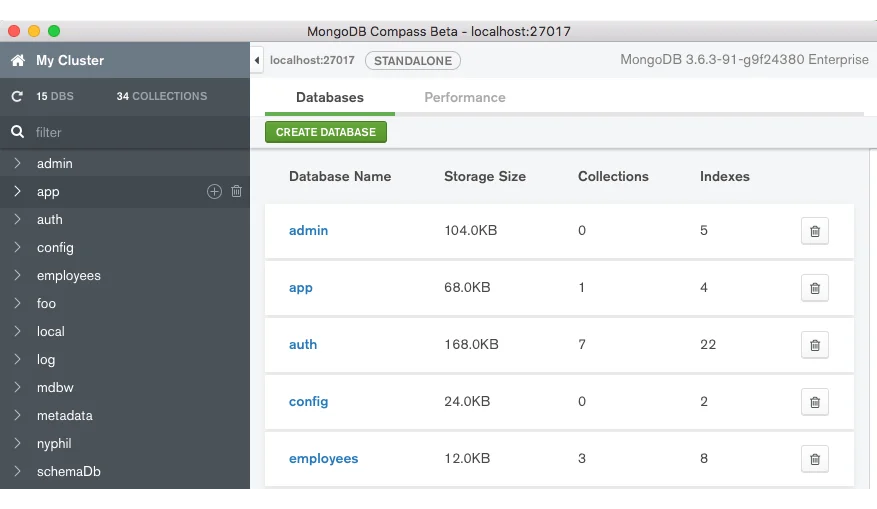877x509 pixels.
Task: Collapse the sidebar with the arrow toggle
Action: coord(257,60)
